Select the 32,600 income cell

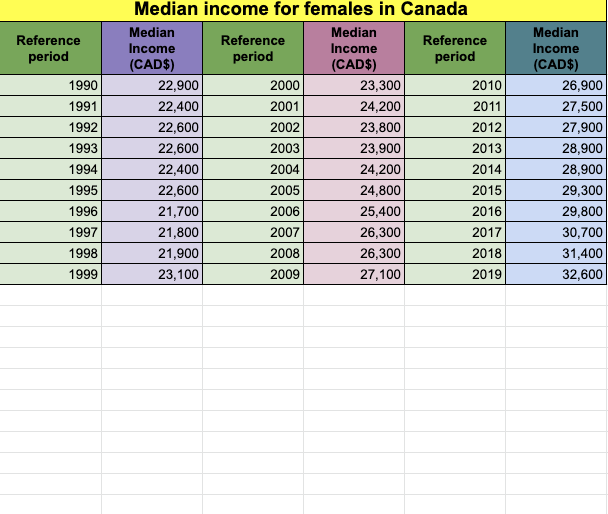(556, 274)
